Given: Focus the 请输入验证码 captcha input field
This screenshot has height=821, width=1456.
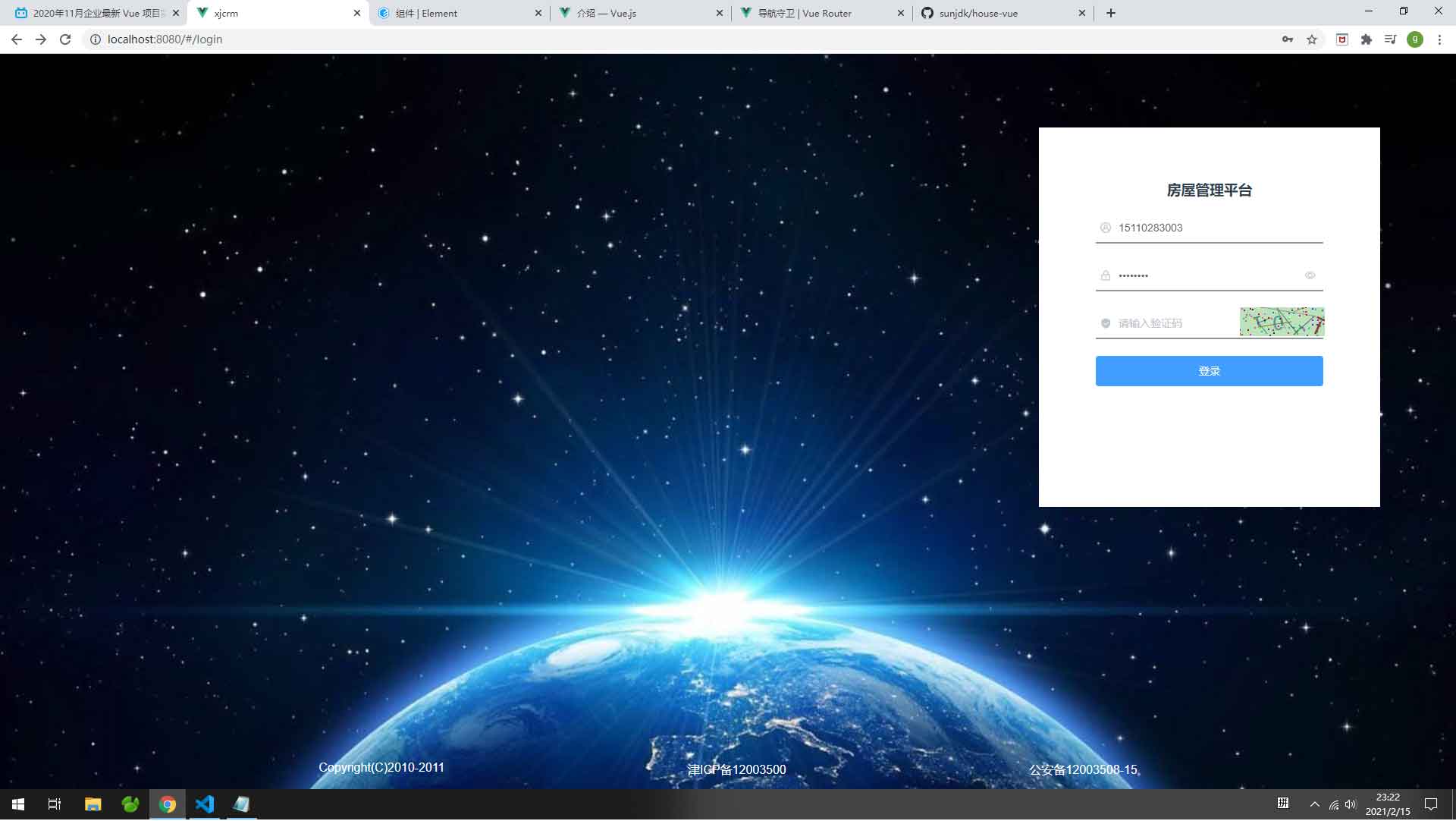Looking at the screenshot, I should 1172,323.
